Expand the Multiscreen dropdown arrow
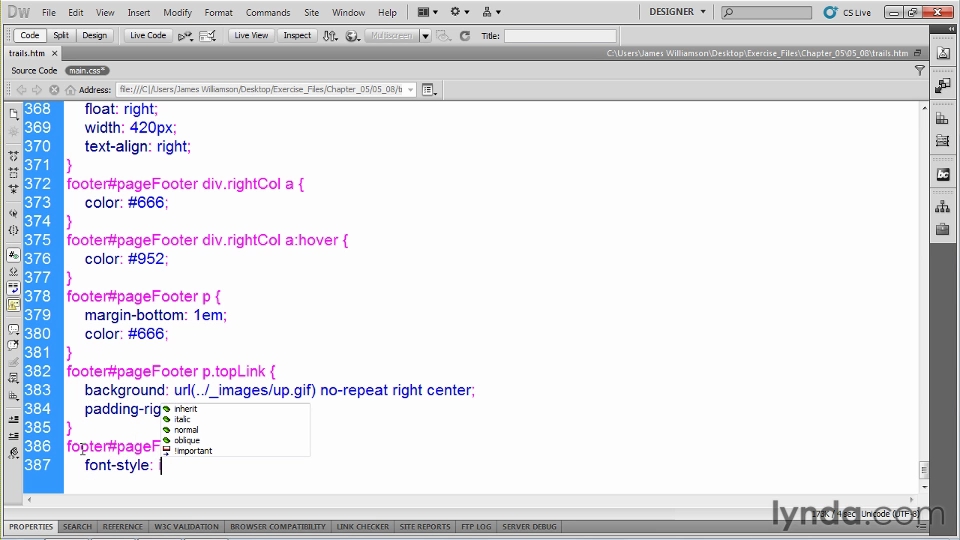This screenshot has width=960, height=540. 425,36
